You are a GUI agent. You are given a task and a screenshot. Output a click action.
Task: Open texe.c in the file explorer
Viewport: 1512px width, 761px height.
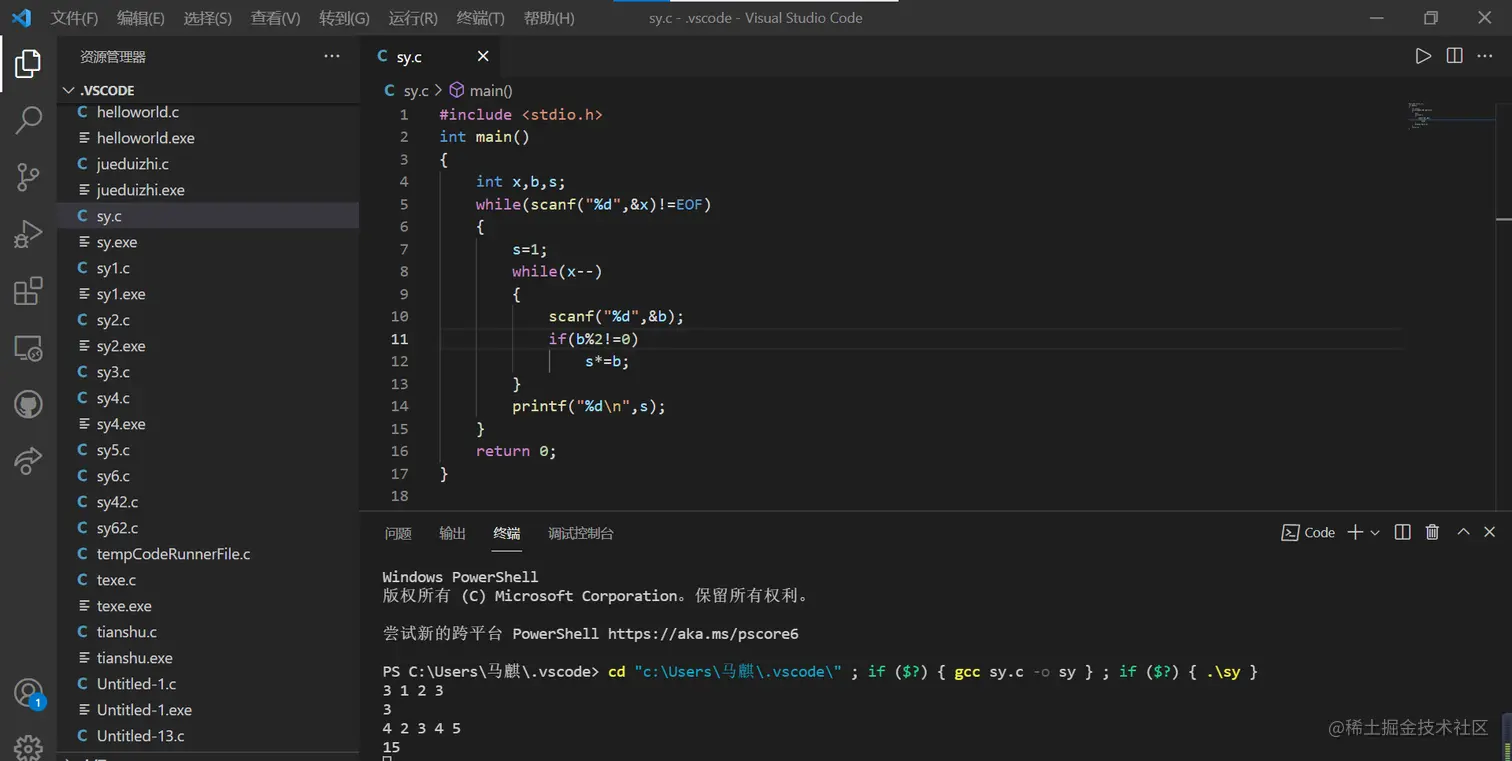(208, 580)
